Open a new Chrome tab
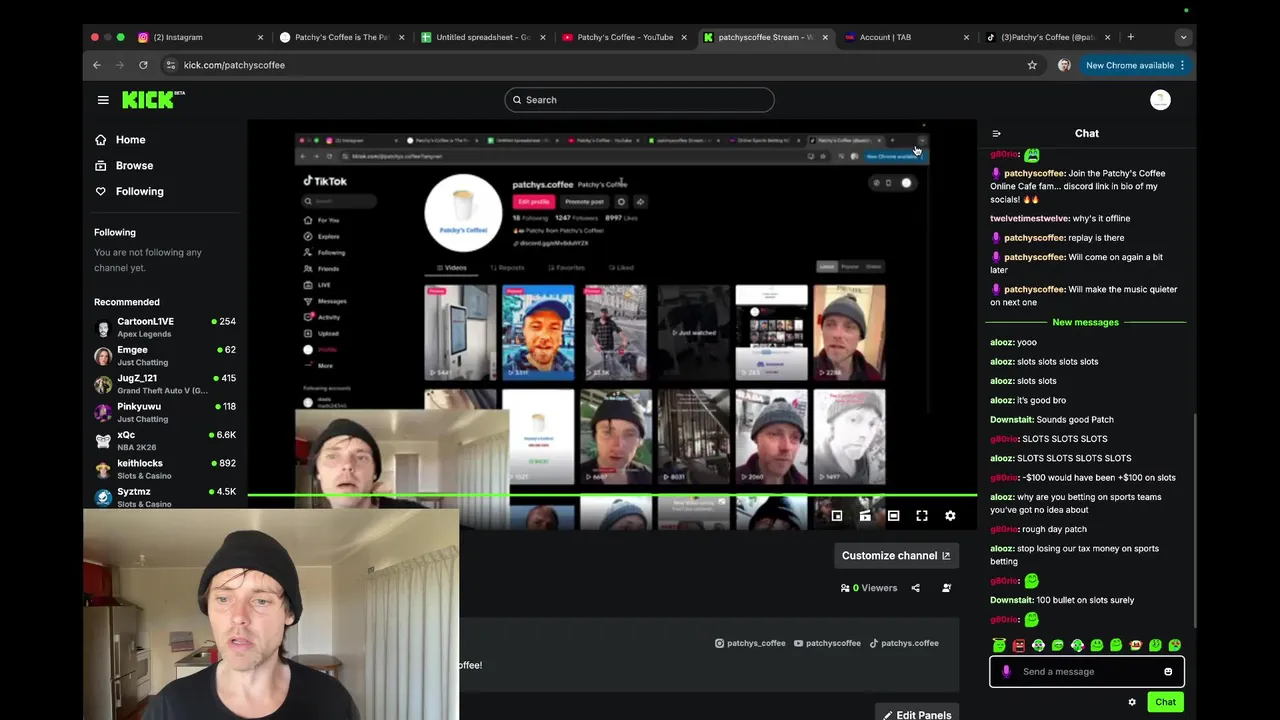This screenshot has height=720, width=1280. (1130, 37)
